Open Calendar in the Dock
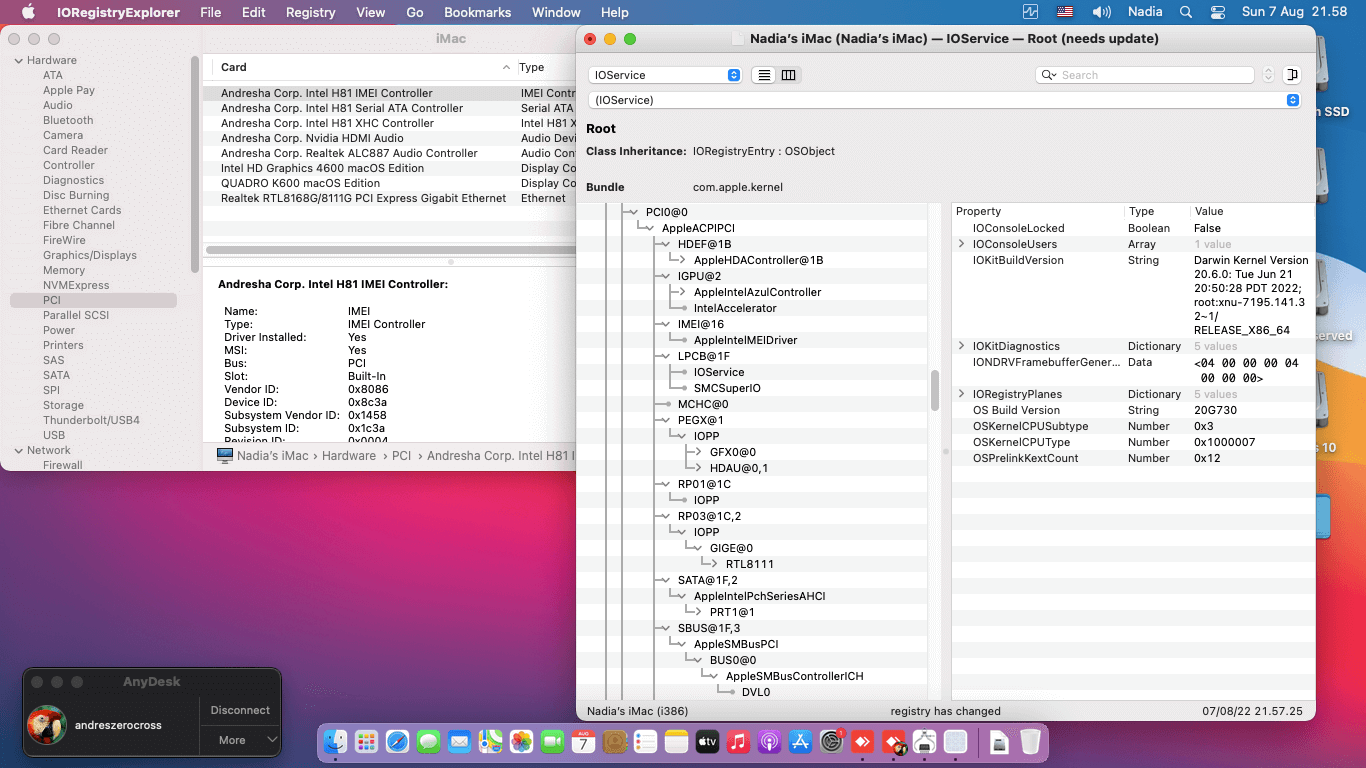The image size is (1366, 768). pos(583,742)
